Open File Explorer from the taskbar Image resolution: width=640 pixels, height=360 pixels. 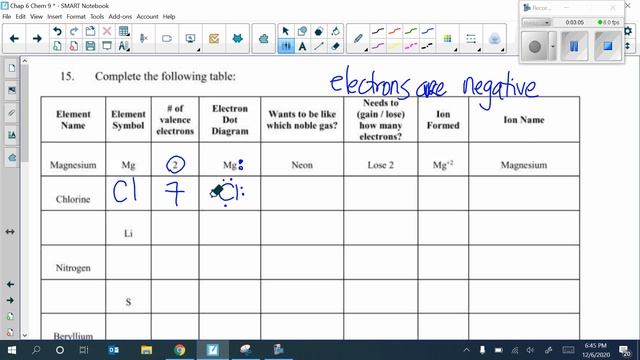(147, 350)
